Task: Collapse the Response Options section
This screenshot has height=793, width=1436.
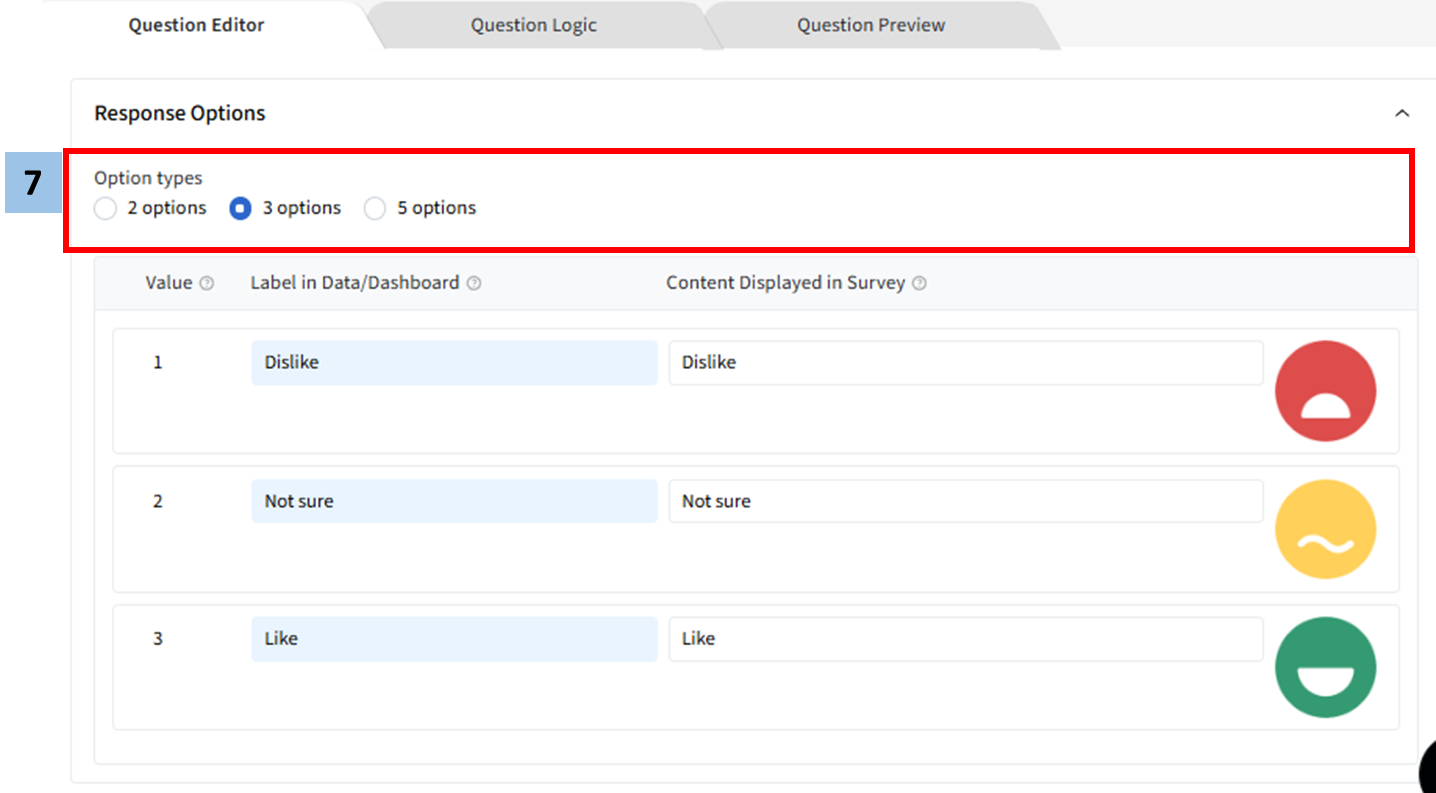Action: point(1402,113)
